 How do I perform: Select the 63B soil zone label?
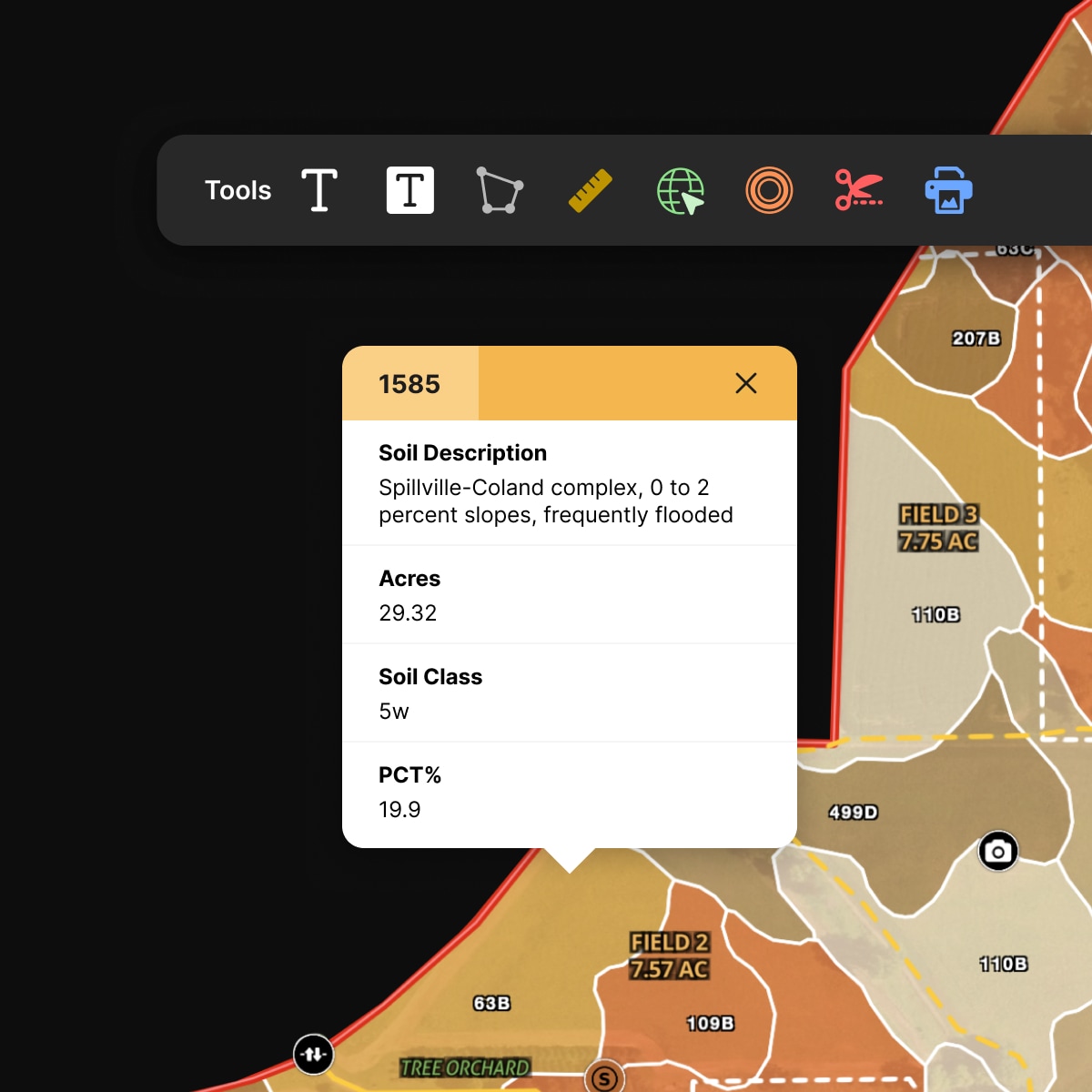(491, 1003)
